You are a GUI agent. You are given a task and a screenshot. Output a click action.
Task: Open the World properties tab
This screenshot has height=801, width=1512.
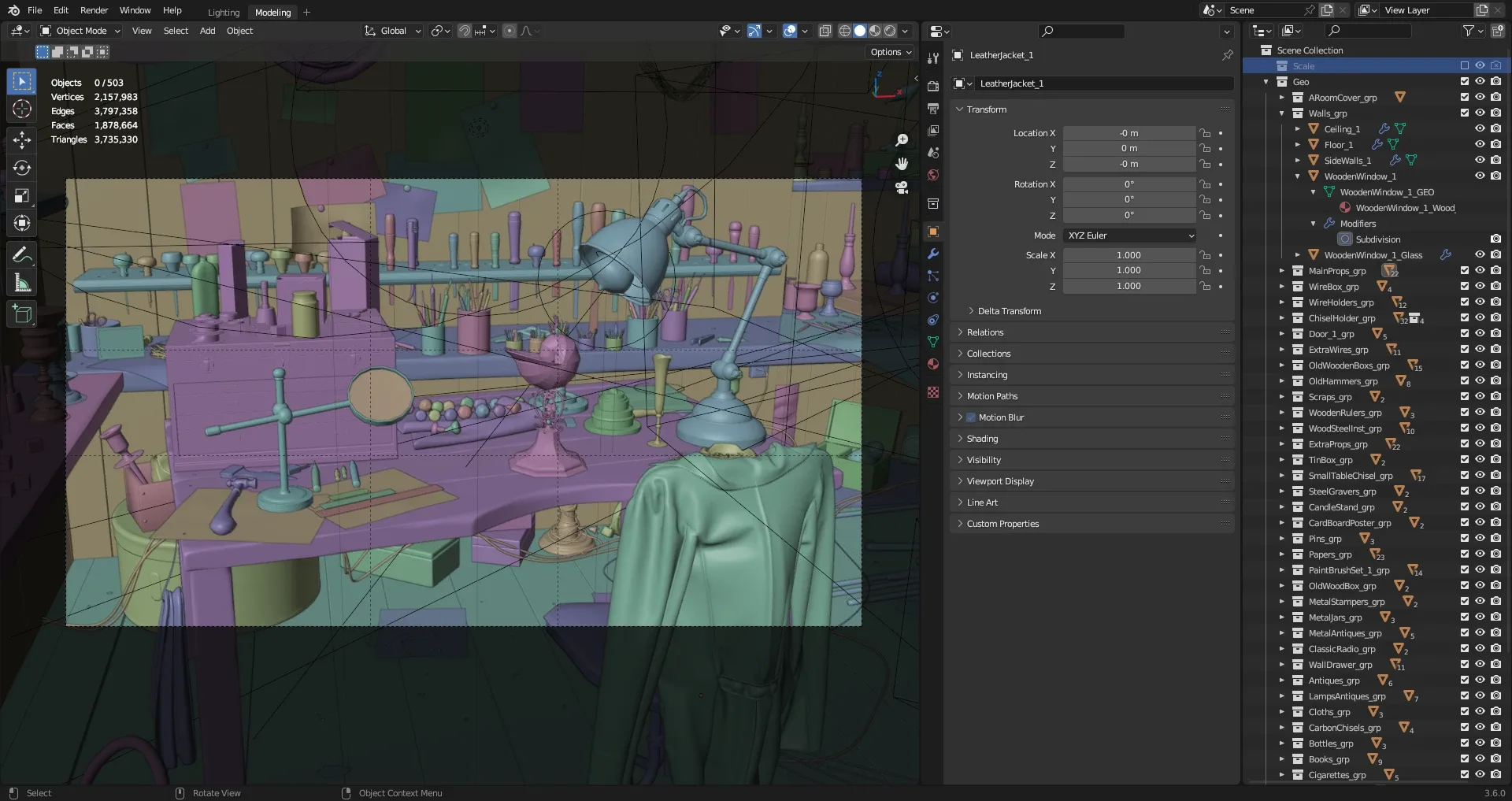click(933, 174)
